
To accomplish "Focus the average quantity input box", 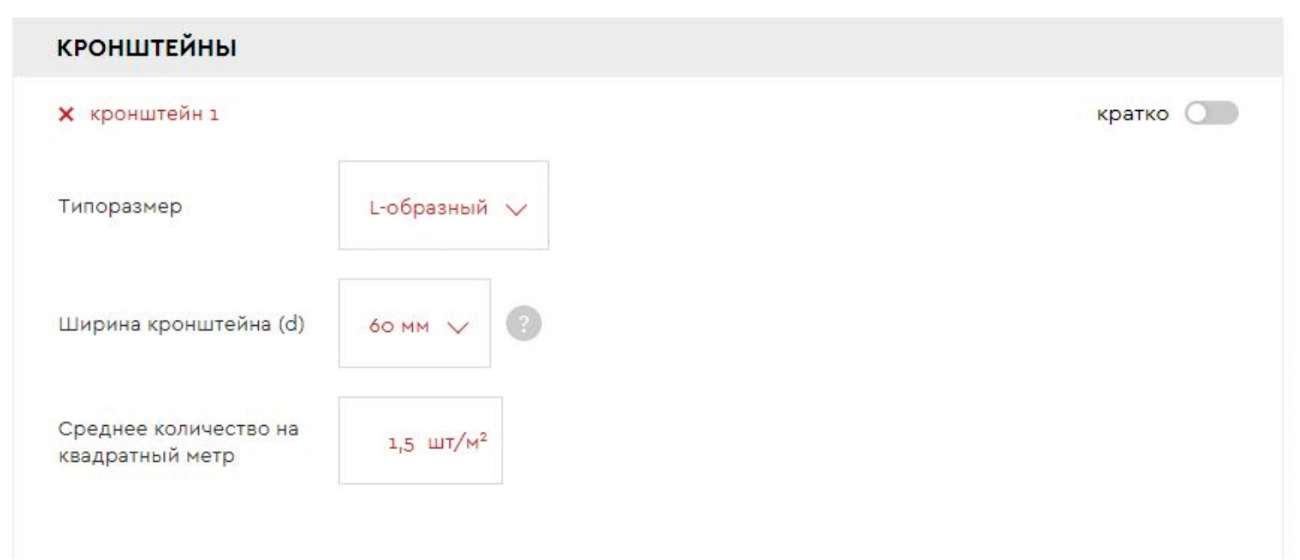I will [x=420, y=441].
